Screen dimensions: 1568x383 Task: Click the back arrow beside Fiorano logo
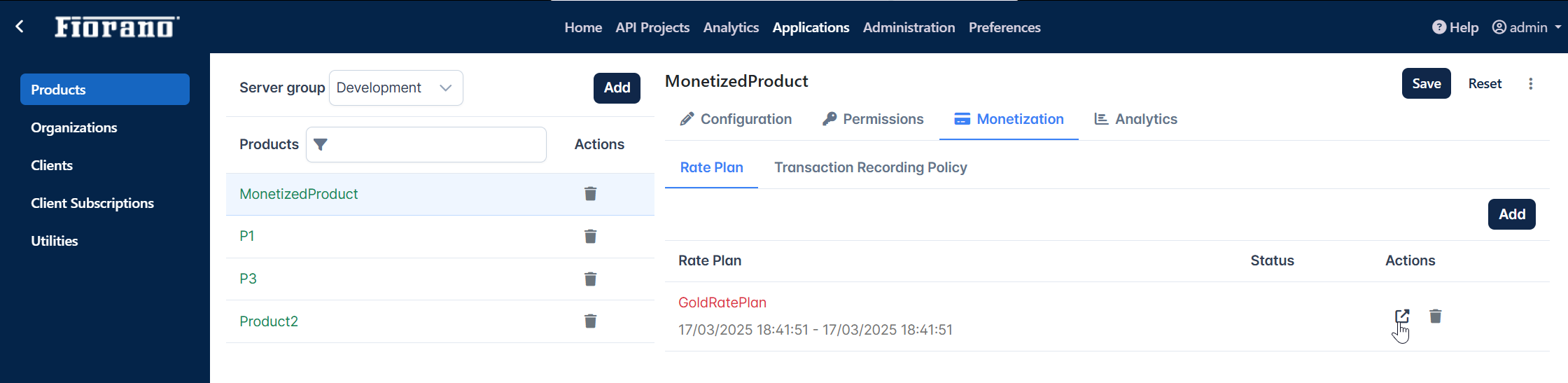[x=20, y=27]
